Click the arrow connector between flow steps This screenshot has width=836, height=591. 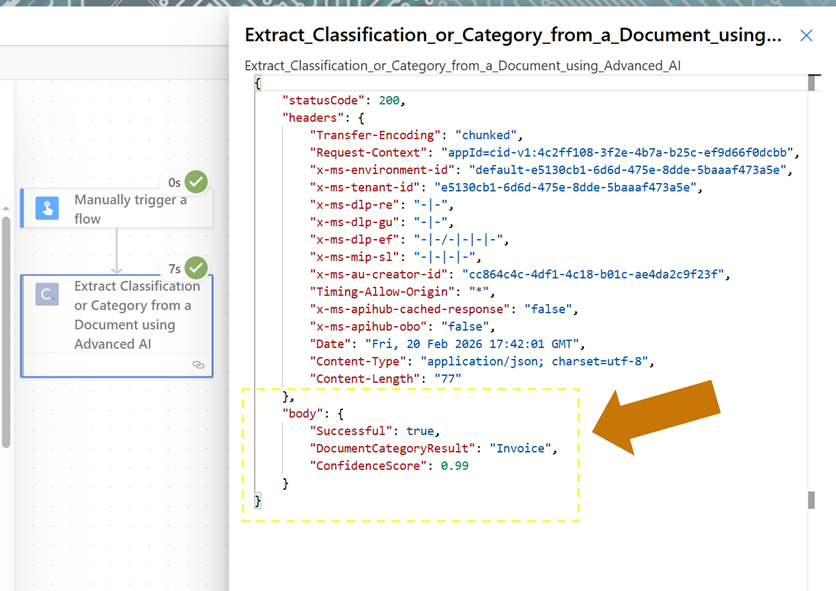tap(117, 250)
